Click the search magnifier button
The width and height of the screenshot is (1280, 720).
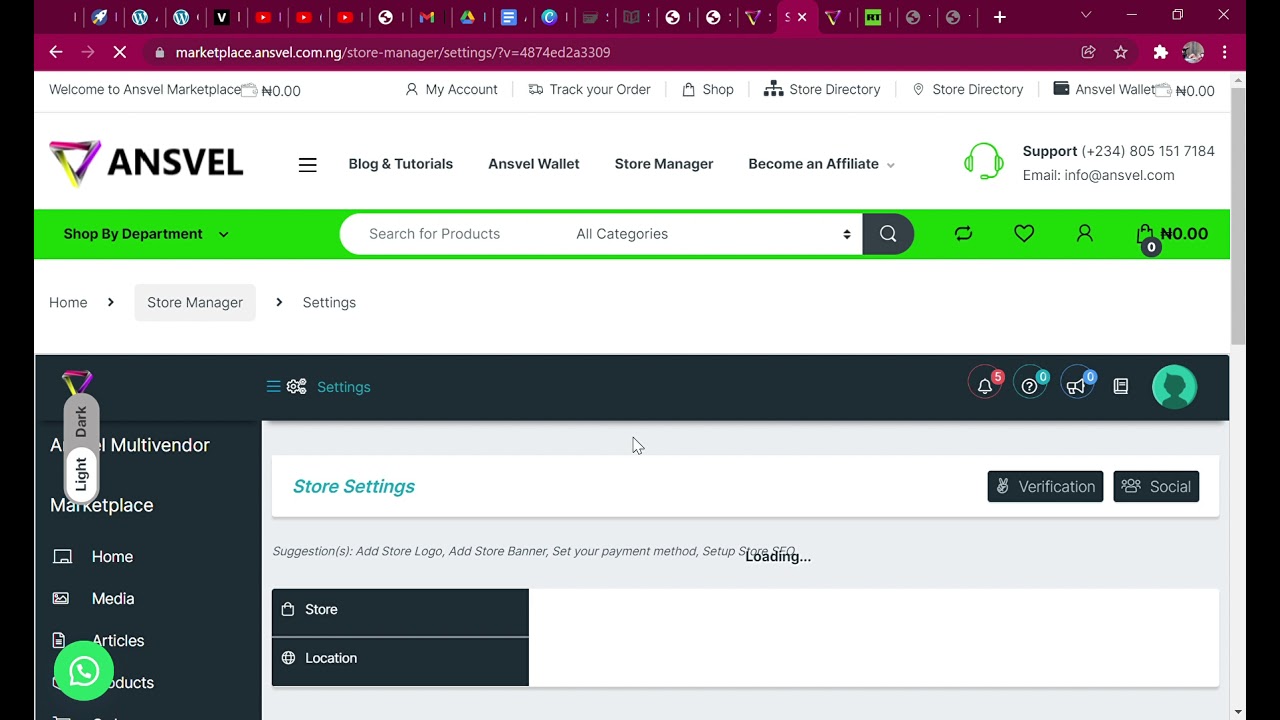coord(888,234)
